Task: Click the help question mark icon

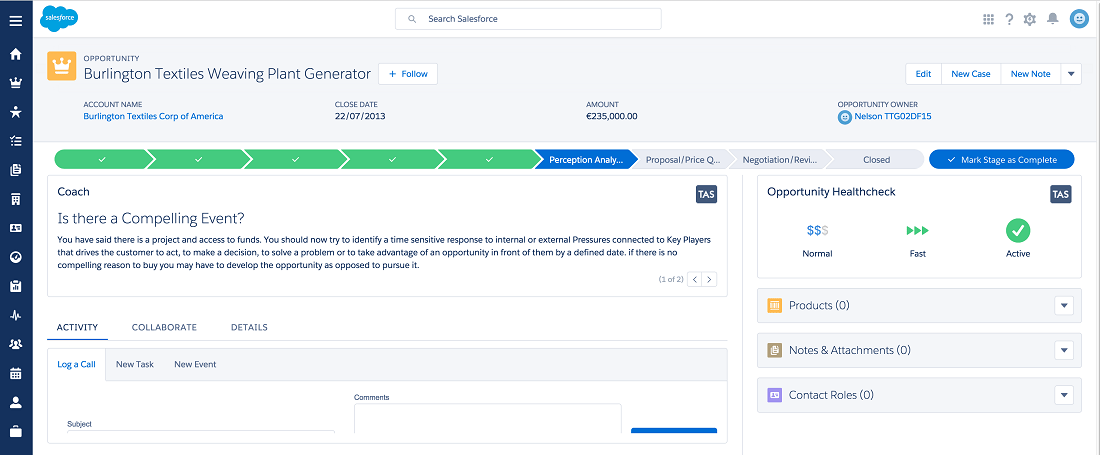Action: click(1009, 20)
